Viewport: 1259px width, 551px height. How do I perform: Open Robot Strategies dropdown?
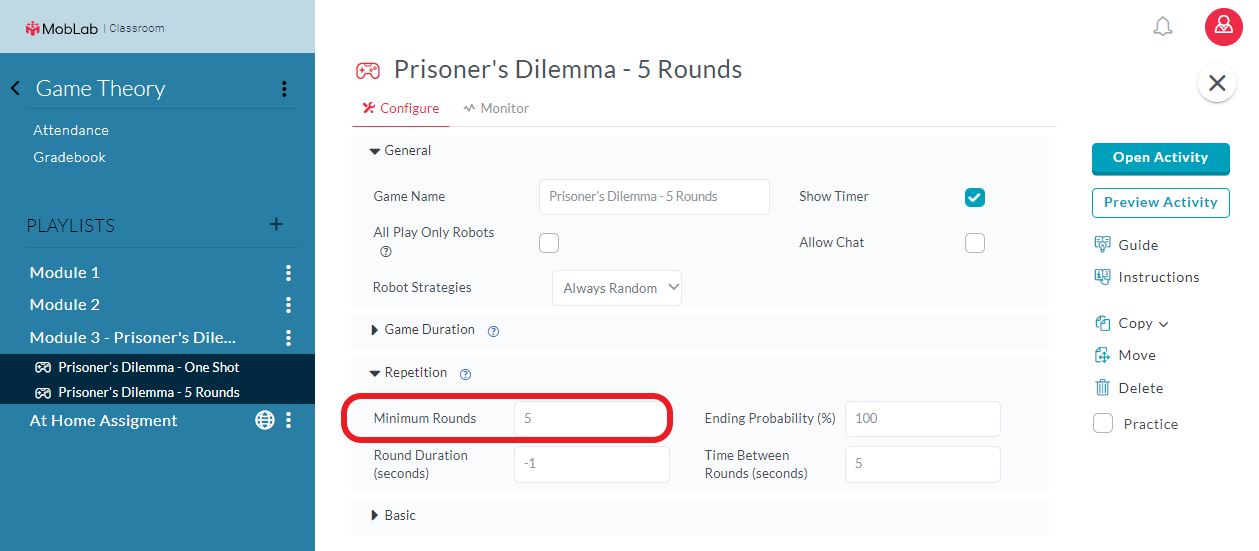617,288
